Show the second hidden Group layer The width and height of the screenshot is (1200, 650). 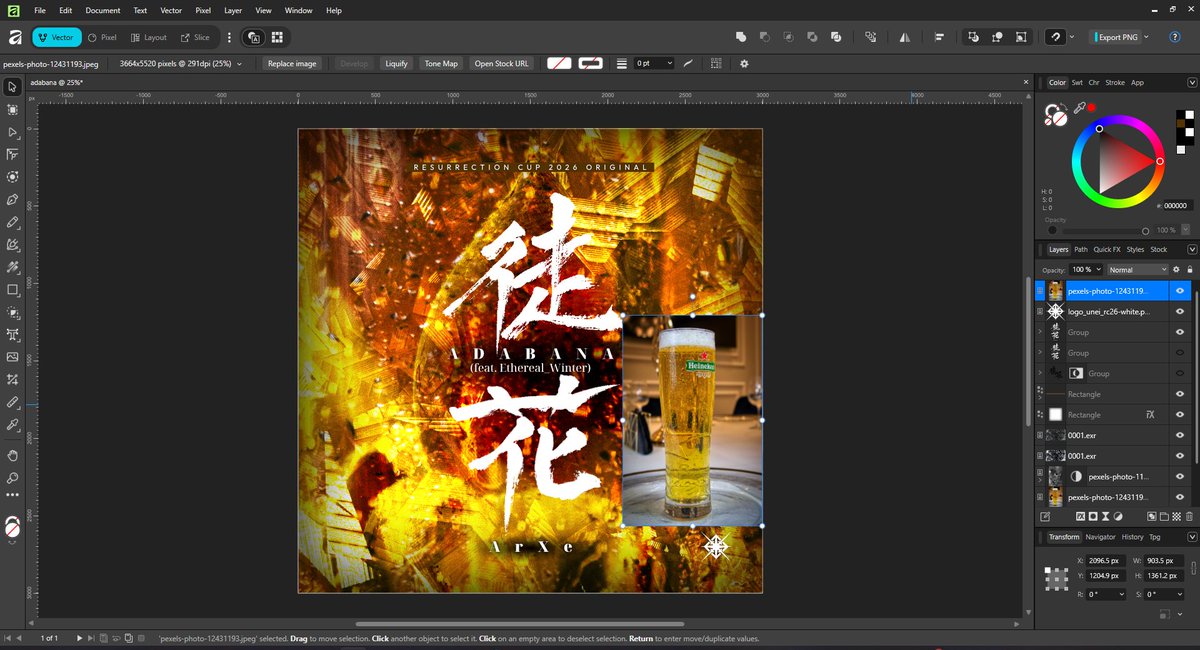(1181, 353)
